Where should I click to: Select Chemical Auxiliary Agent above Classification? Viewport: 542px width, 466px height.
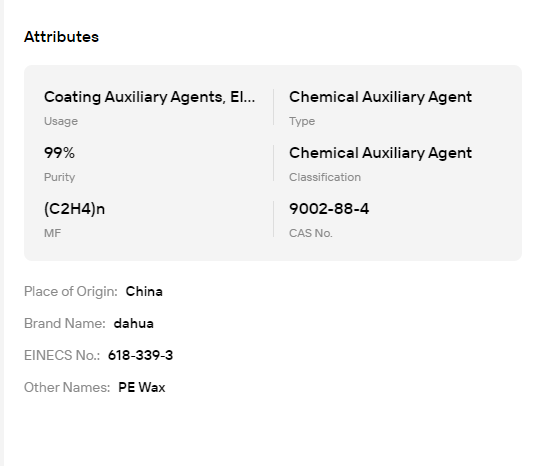(x=380, y=153)
